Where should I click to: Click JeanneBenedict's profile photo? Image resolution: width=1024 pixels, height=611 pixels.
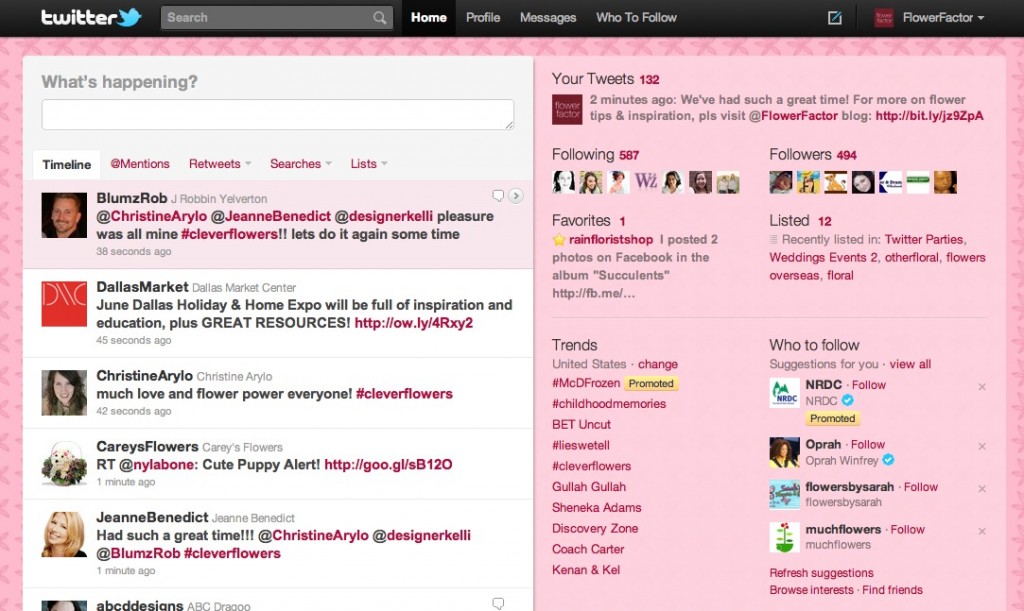[64, 535]
